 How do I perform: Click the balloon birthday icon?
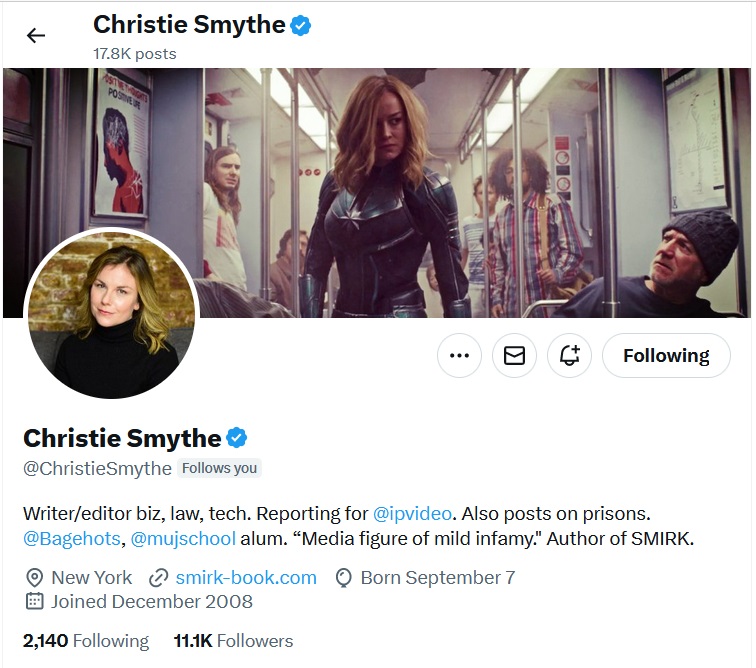click(344, 578)
